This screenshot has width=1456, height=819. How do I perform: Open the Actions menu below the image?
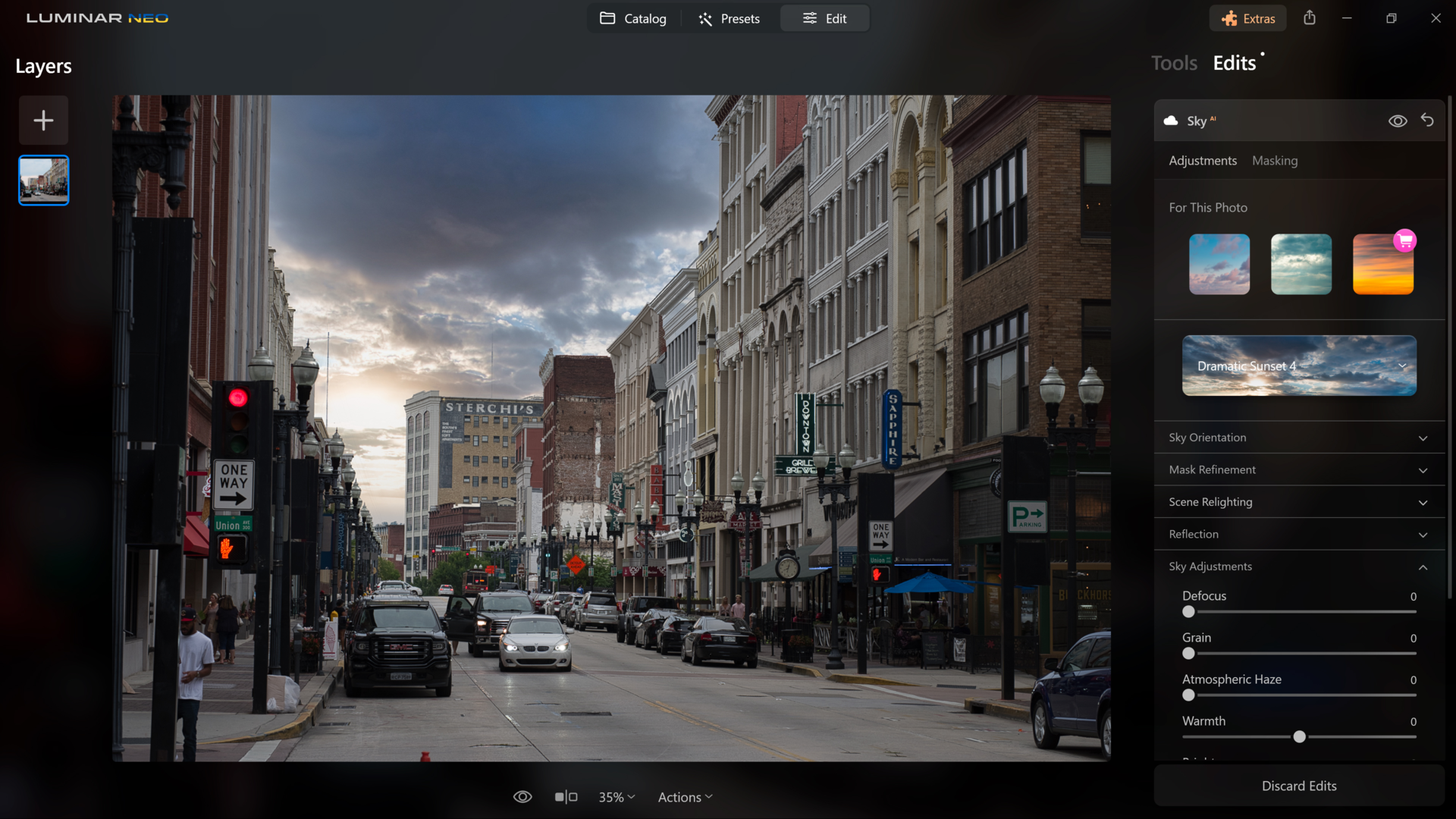pos(683,796)
